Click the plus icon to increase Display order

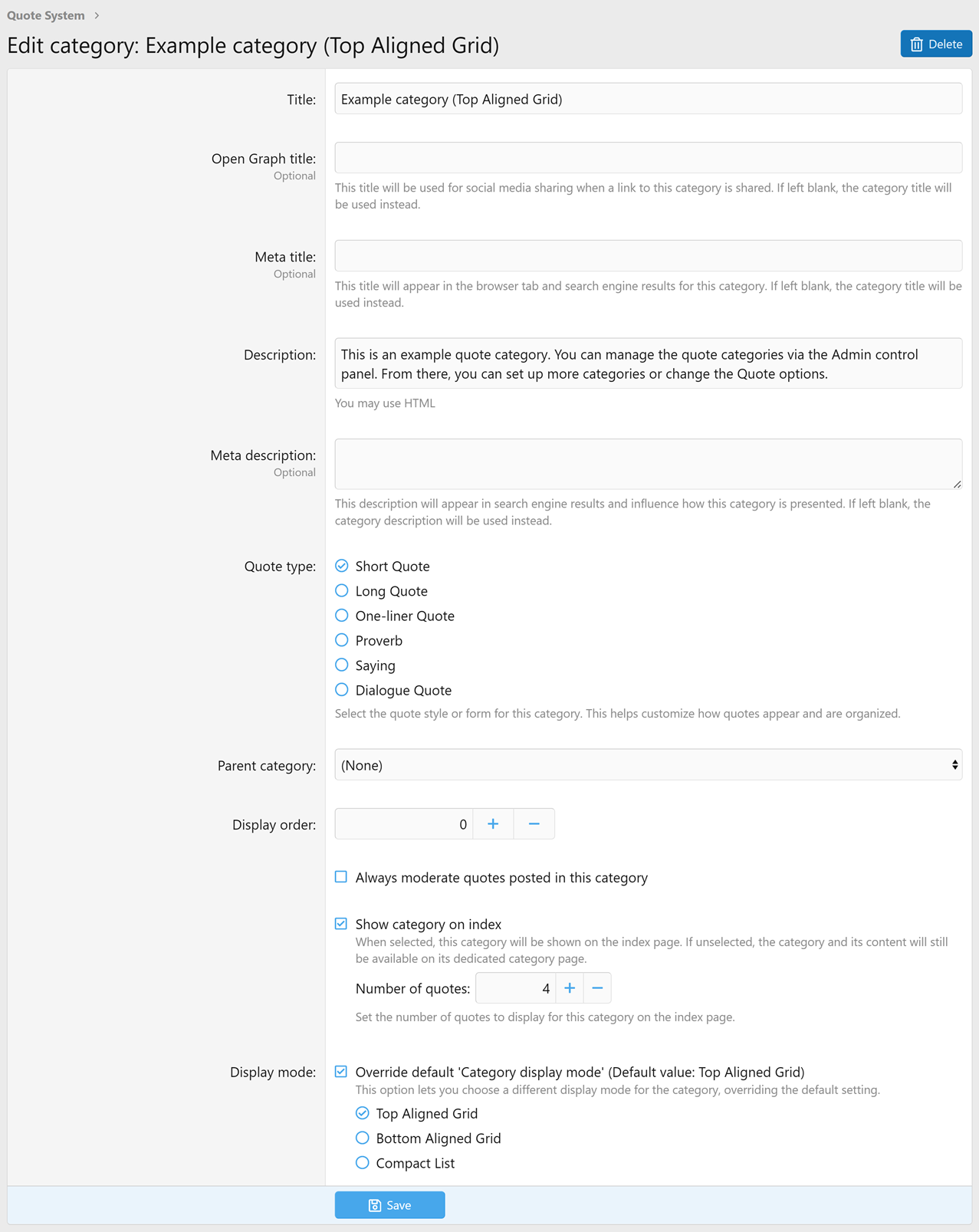pos(493,823)
